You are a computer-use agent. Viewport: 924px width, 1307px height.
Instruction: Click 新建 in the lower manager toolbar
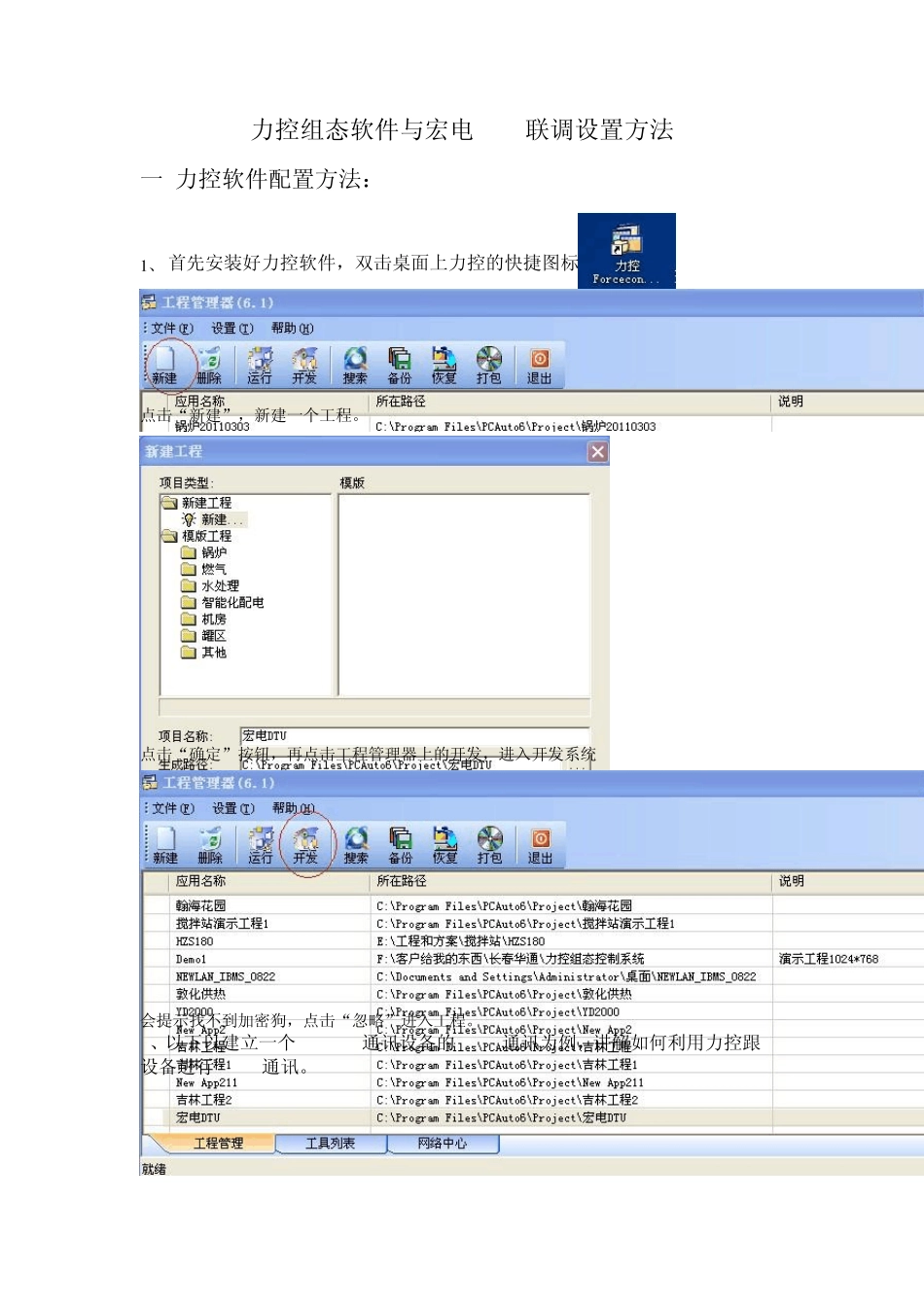165,844
